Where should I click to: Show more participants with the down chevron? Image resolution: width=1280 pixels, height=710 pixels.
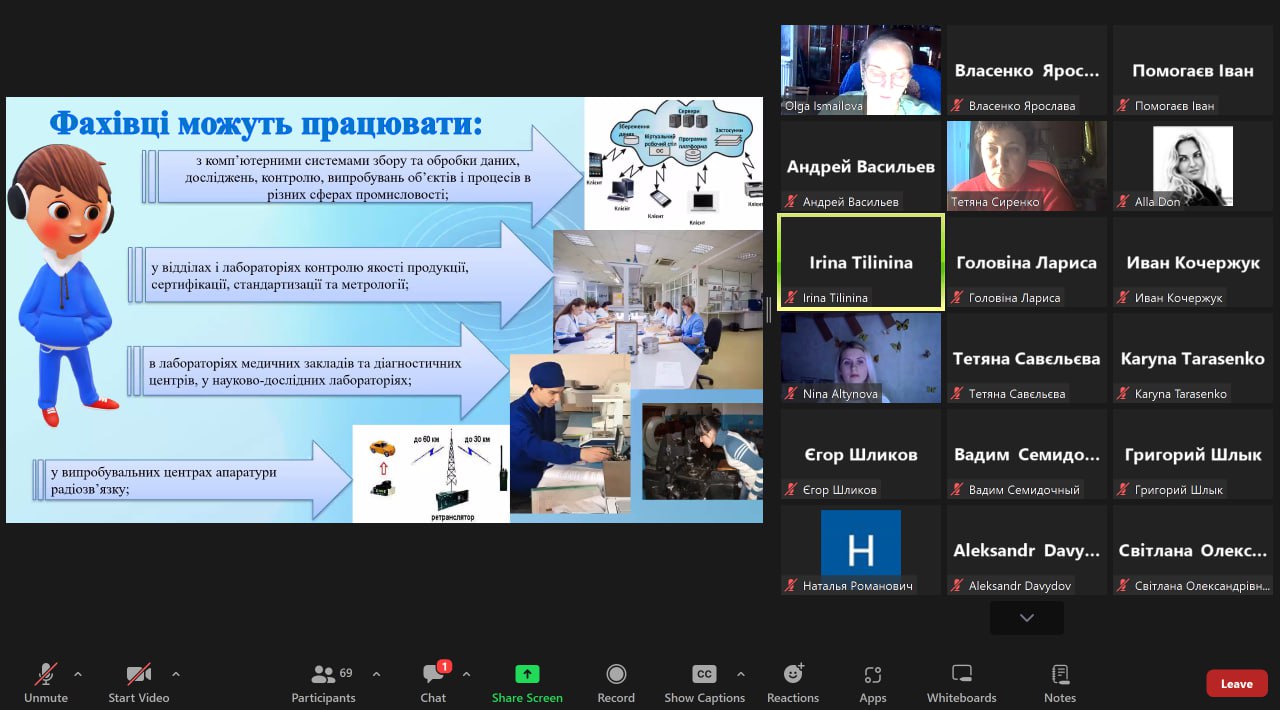pyautogui.click(x=1027, y=618)
